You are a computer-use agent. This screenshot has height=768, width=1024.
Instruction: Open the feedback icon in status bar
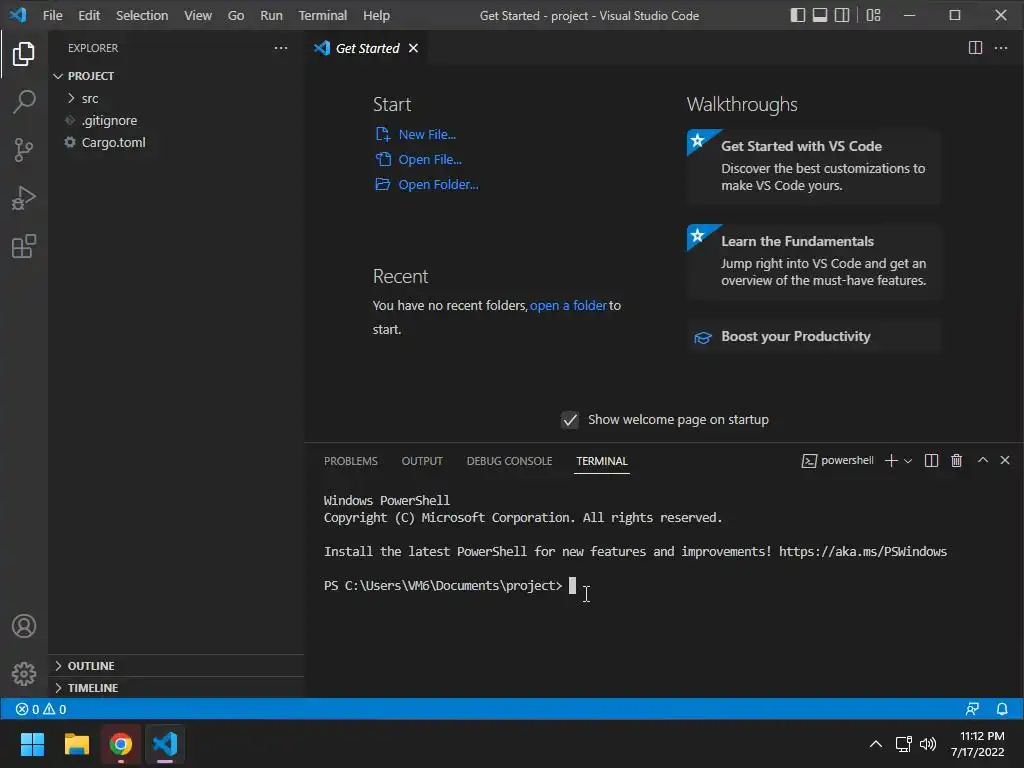tap(972, 709)
